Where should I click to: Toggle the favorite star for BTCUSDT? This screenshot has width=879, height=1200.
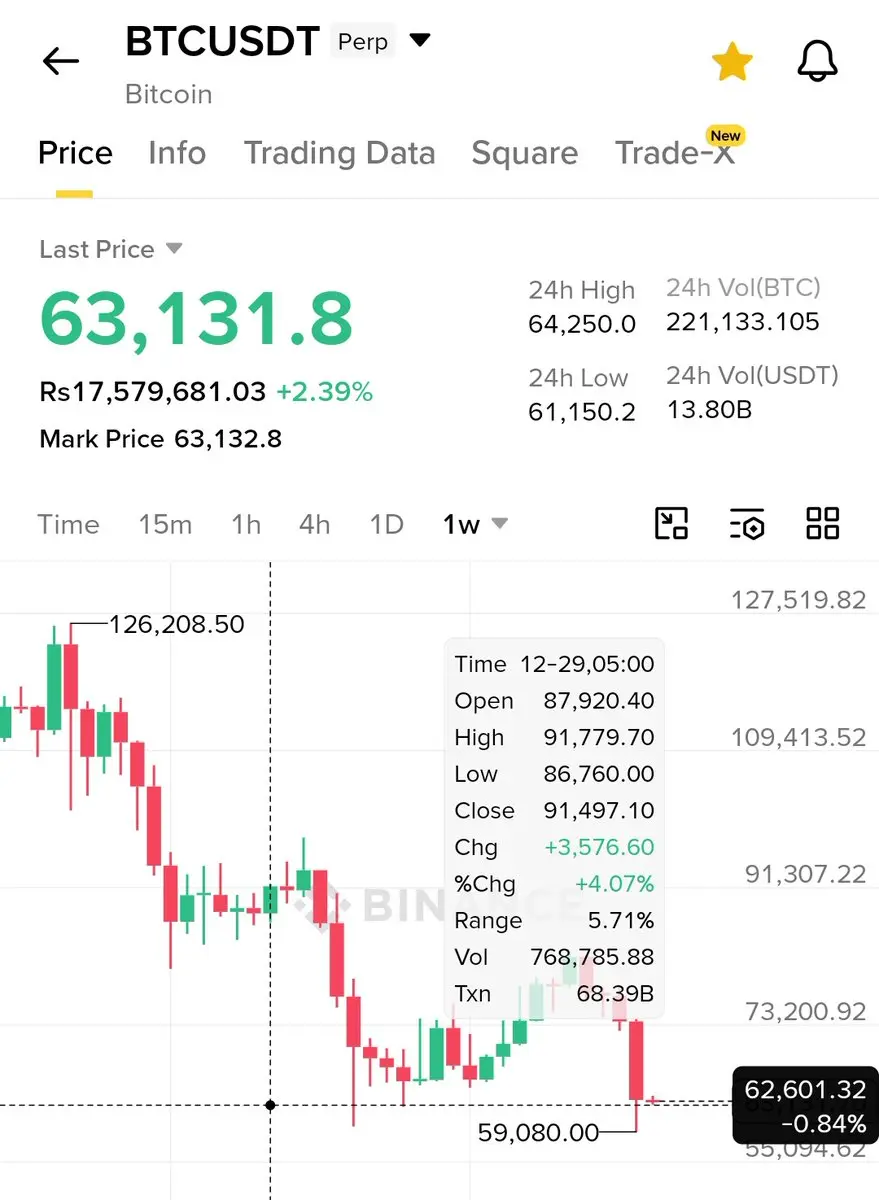pos(732,62)
